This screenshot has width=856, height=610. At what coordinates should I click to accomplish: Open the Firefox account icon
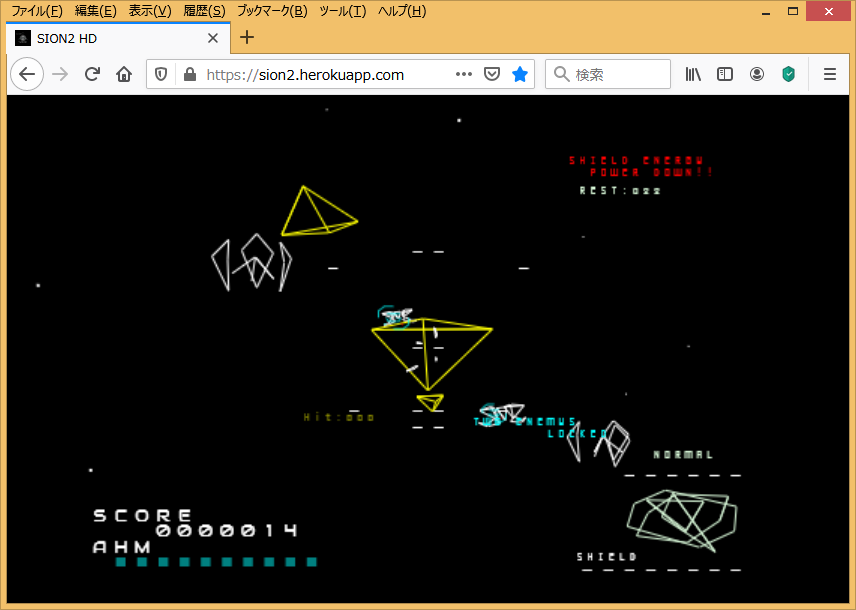tap(757, 74)
